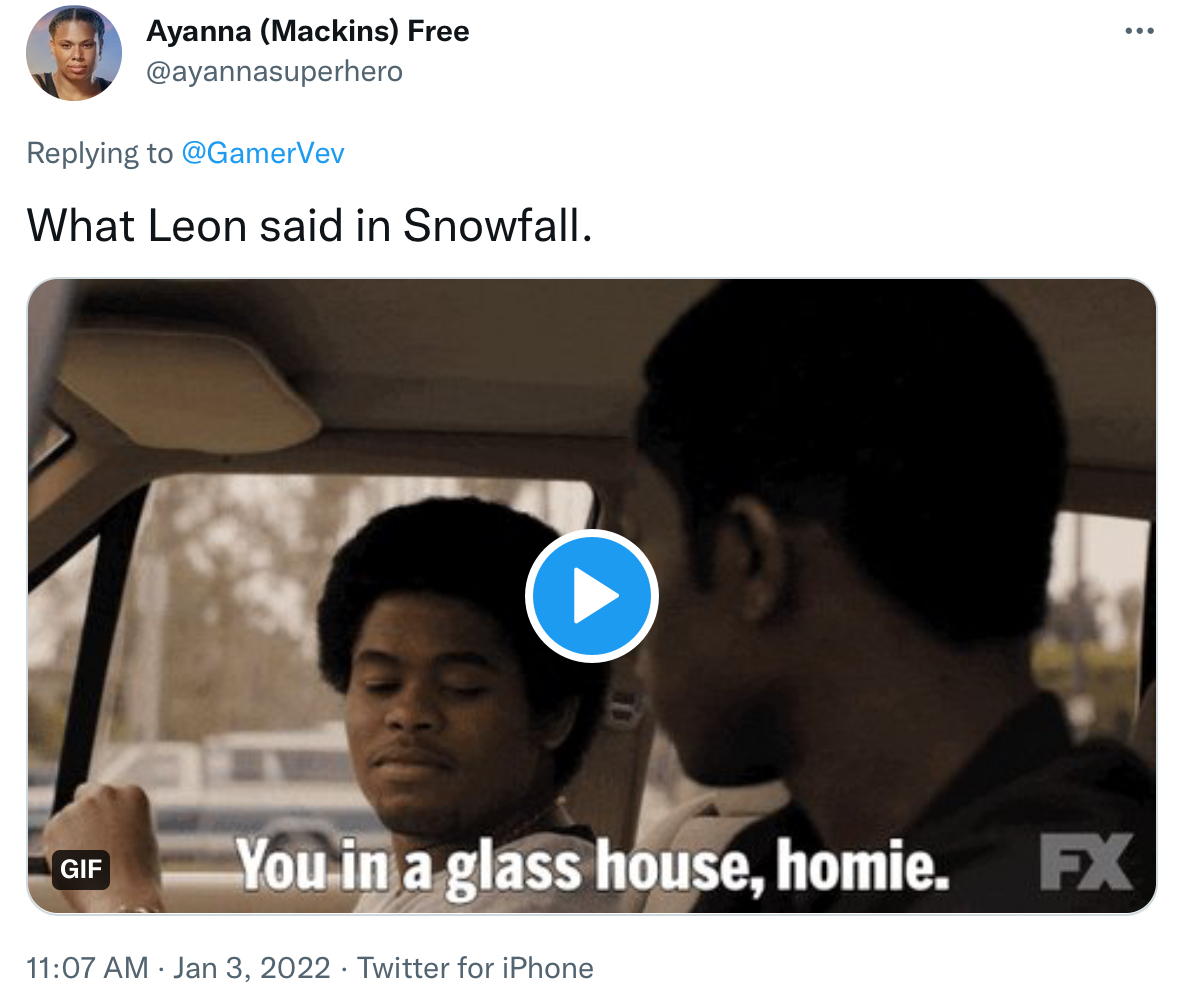Click the word 'Leon' in the tweet
The height and width of the screenshot is (996, 1189).
197,226
